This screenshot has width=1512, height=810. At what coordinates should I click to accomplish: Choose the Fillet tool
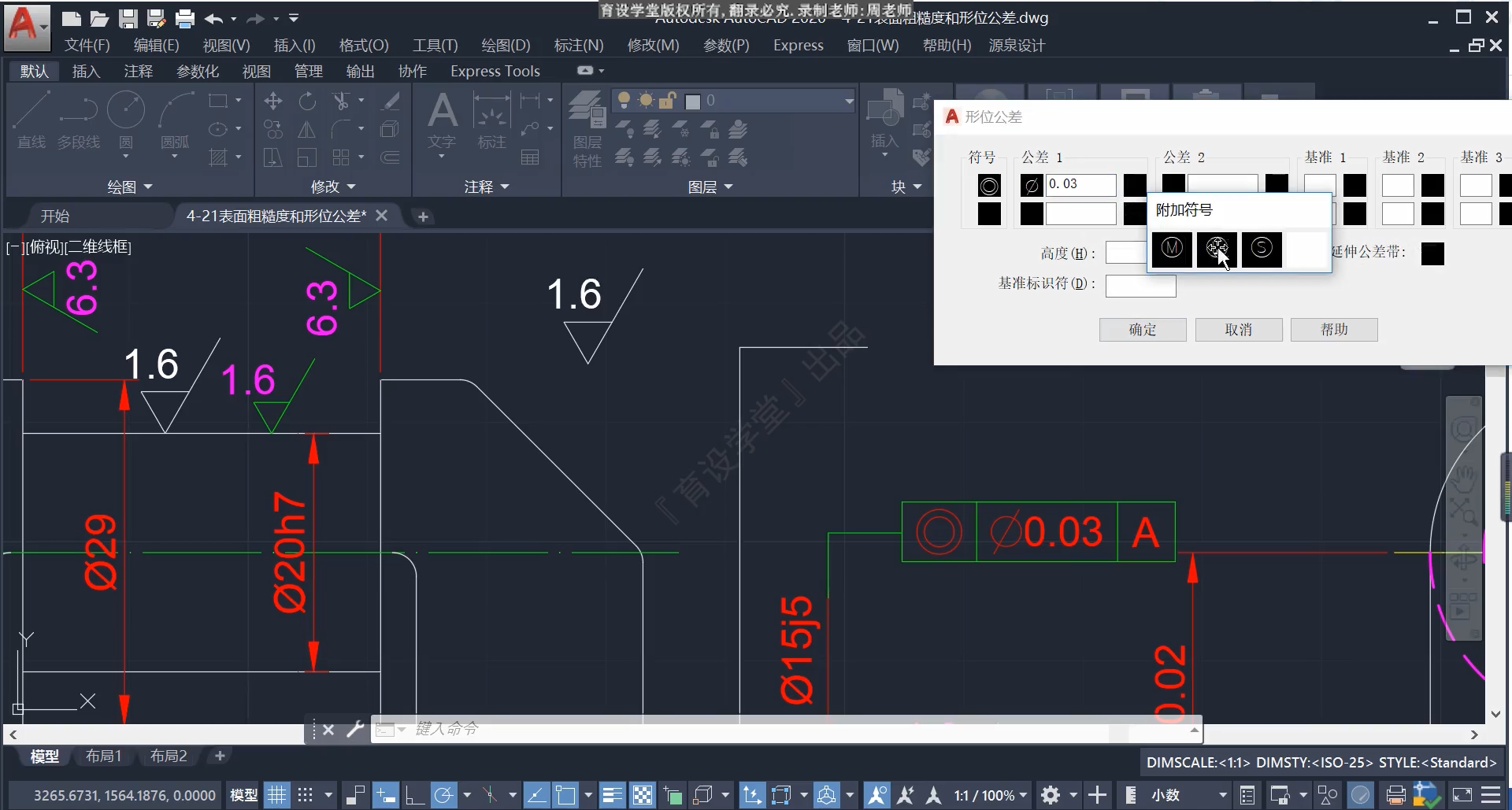(x=341, y=129)
